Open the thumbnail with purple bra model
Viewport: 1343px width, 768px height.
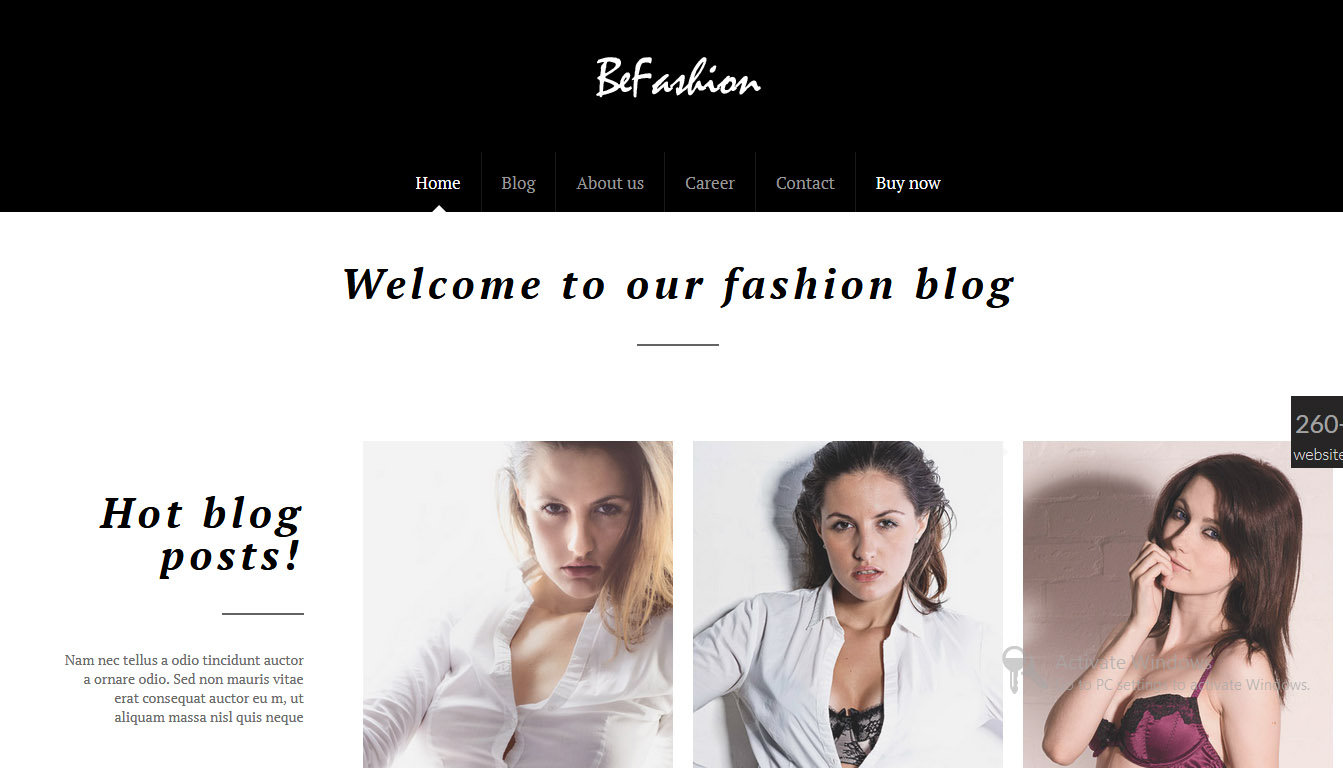pos(1178,604)
